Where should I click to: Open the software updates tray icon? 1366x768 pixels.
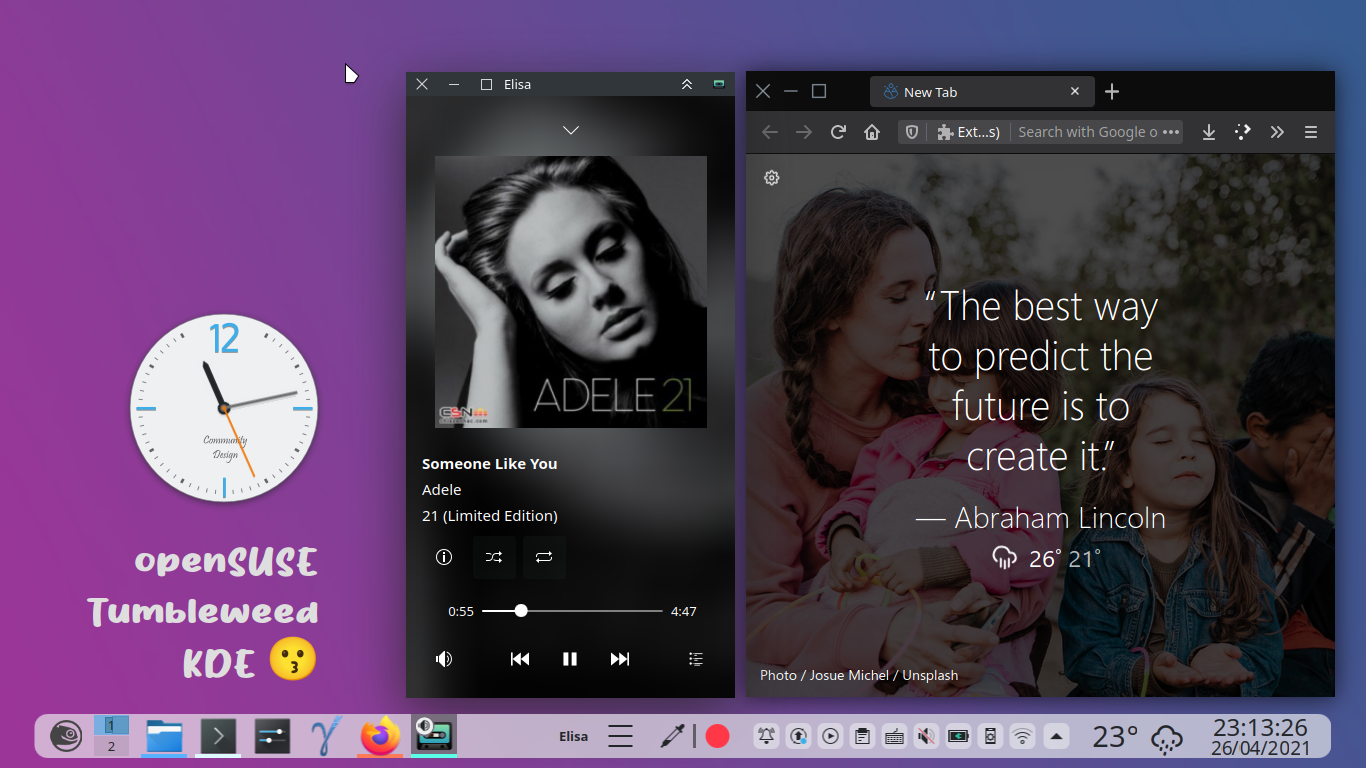point(798,737)
